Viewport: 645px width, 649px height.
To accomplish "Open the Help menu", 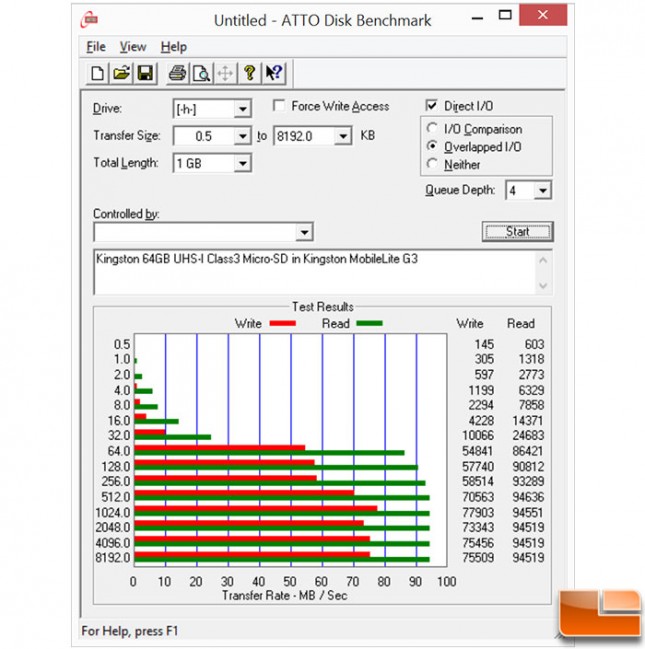I will coord(173,47).
